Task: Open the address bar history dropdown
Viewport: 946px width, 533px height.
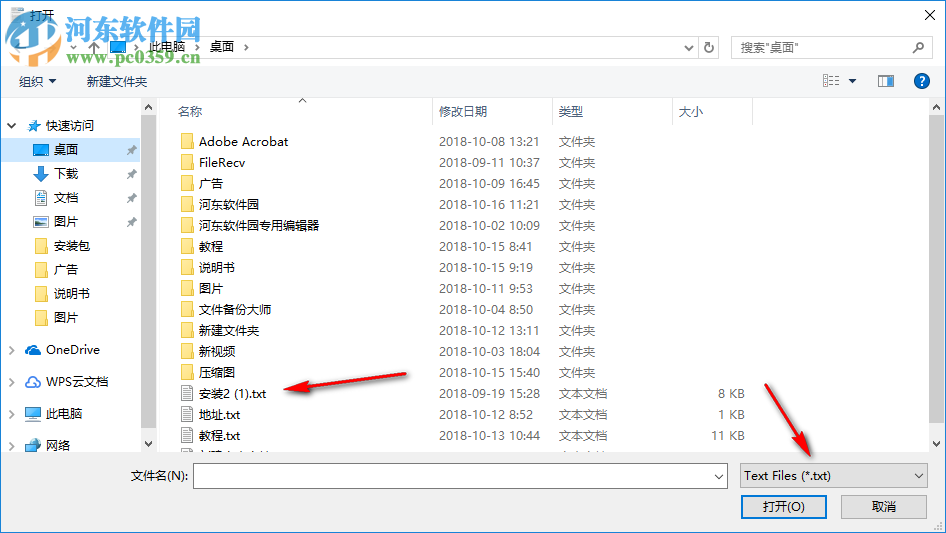Action: click(688, 47)
